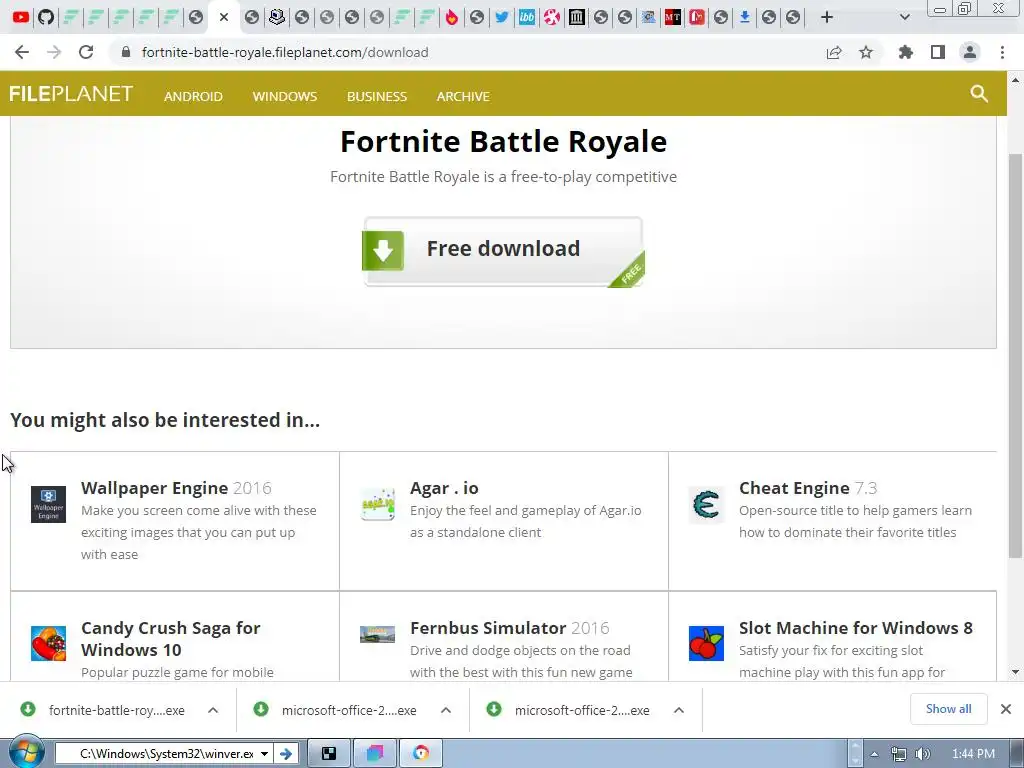
Task: Click the Fernbus Simulator thumbnail
Action: point(377,634)
